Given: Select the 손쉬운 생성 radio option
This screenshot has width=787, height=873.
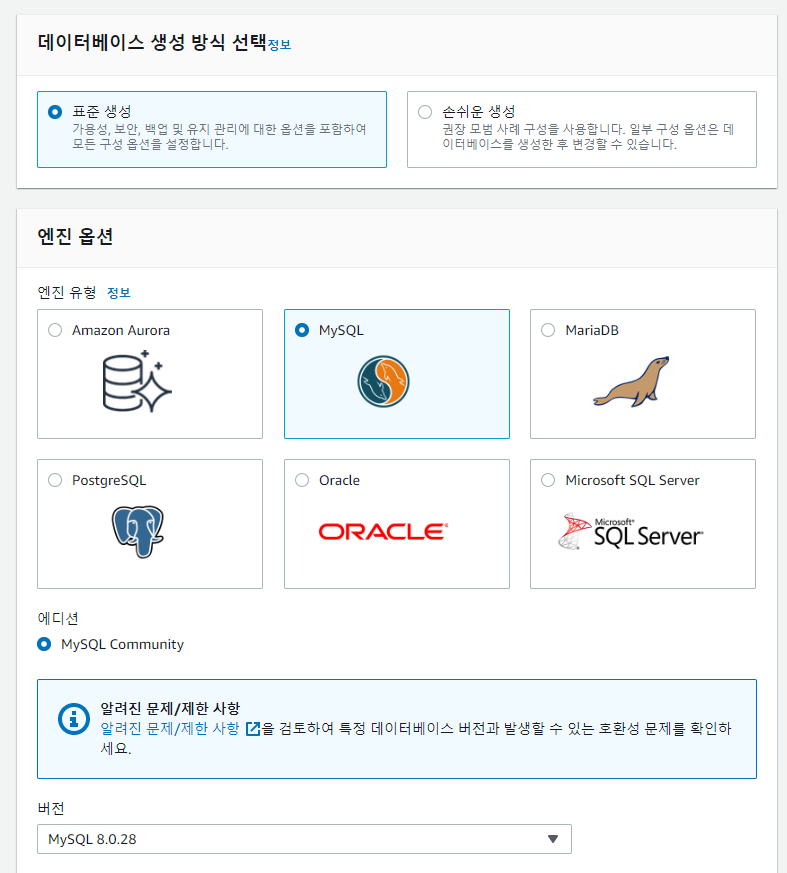Looking at the screenshot, I should [425, 112].
